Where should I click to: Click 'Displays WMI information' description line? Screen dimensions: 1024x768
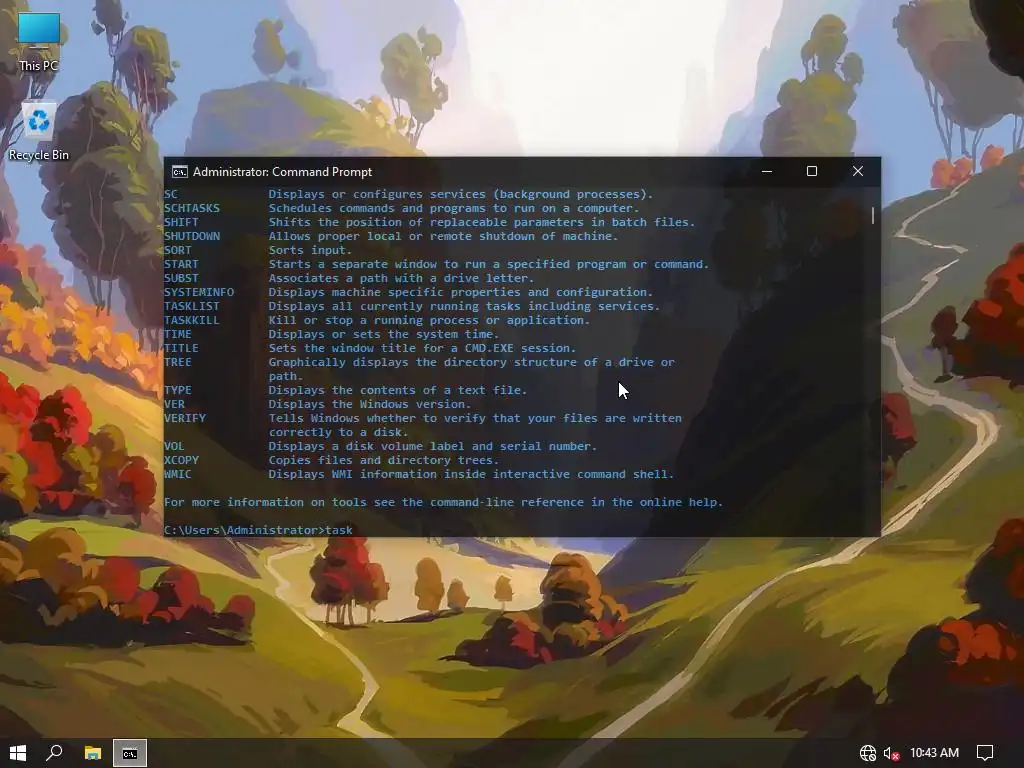click(471, 474)
